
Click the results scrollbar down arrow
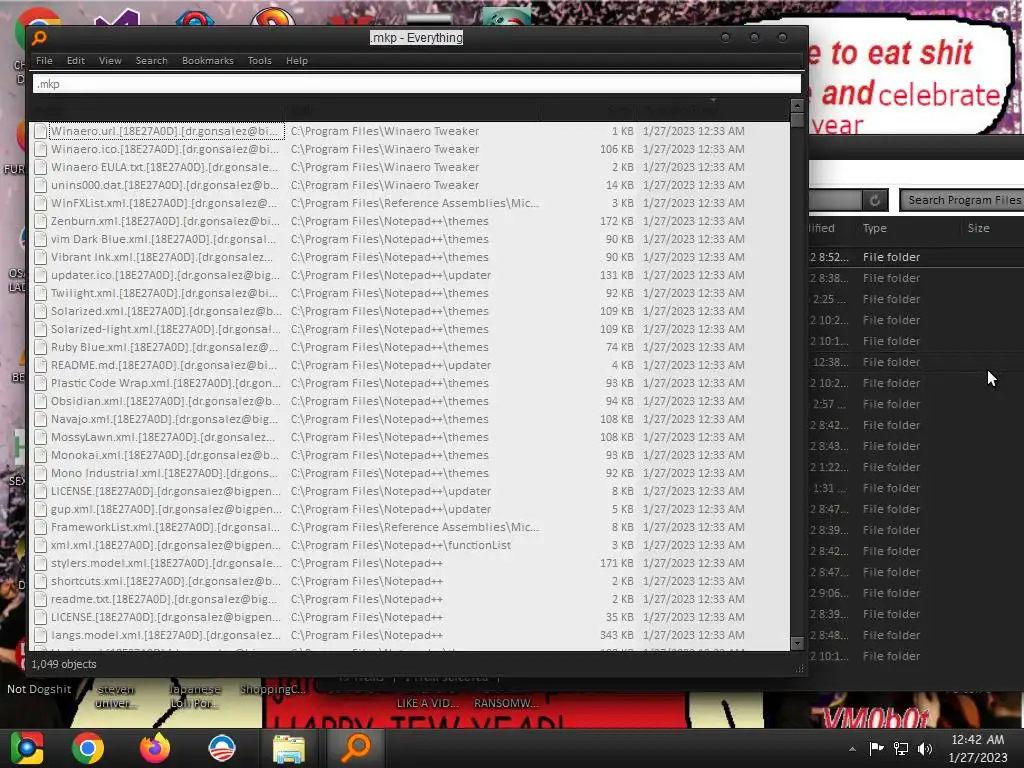coord(797,644)
